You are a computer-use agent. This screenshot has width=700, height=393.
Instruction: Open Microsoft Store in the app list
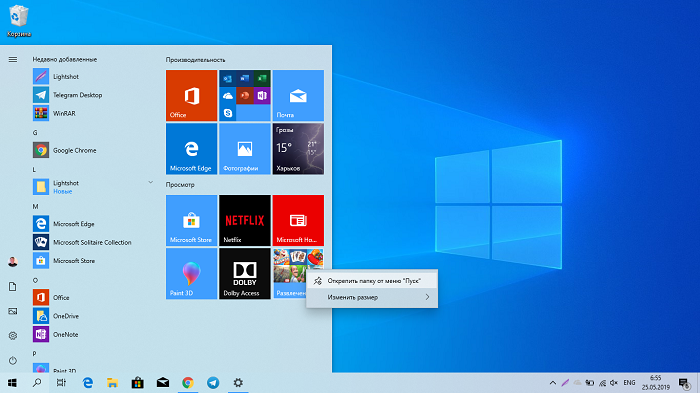tap(93, 261)
